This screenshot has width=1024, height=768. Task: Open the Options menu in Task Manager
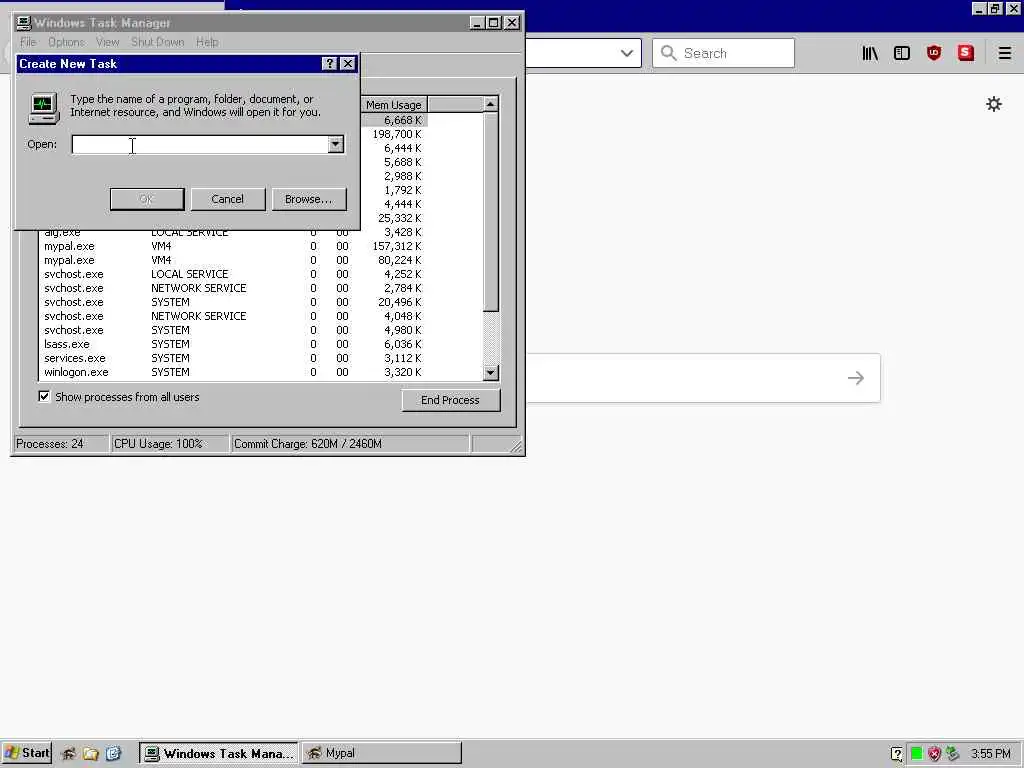coord(66,42)
